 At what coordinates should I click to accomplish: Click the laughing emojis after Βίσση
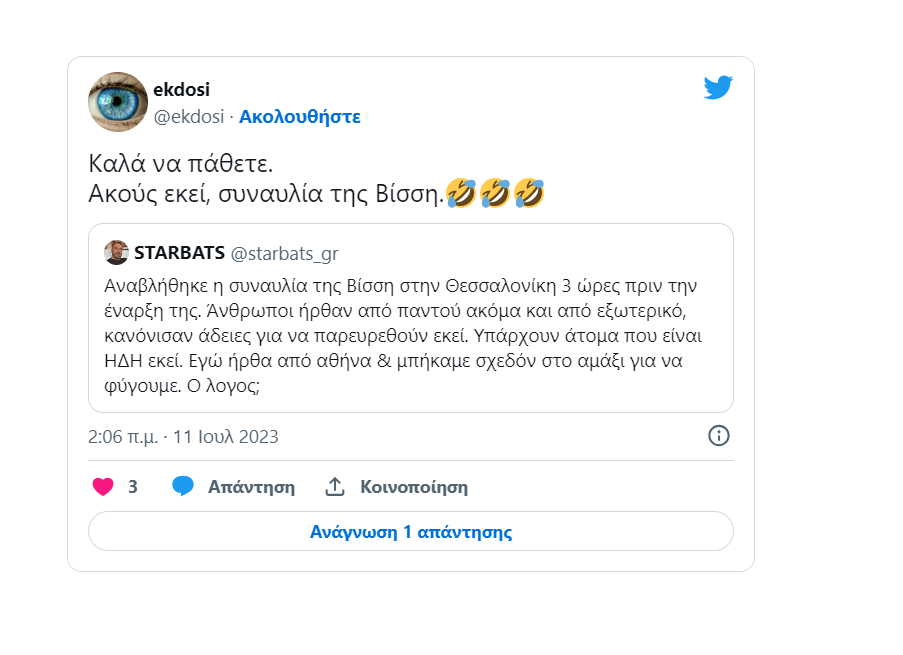[495, 192]
